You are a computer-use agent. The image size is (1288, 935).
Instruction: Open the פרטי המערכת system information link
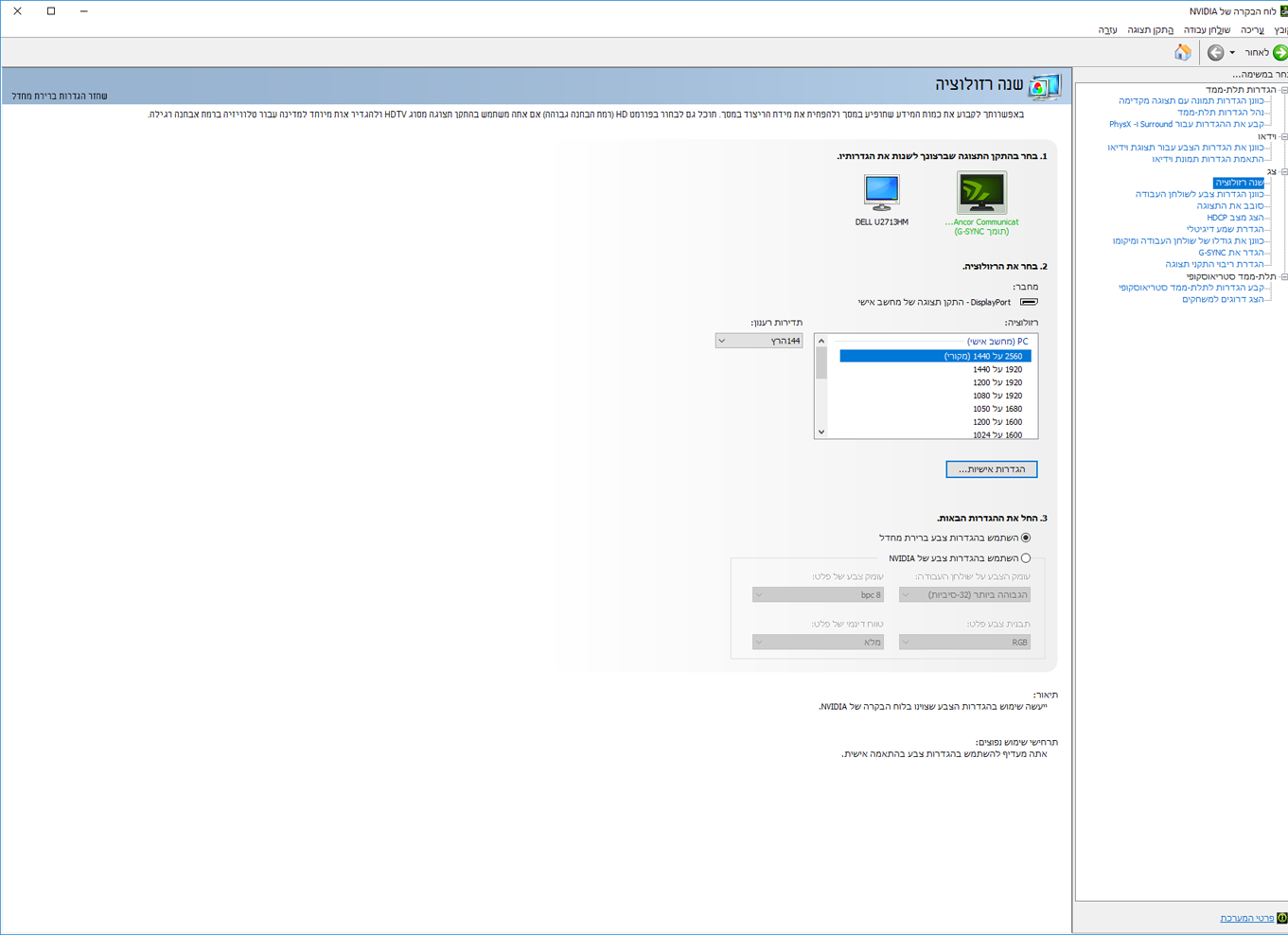[x=1246, y=918]
